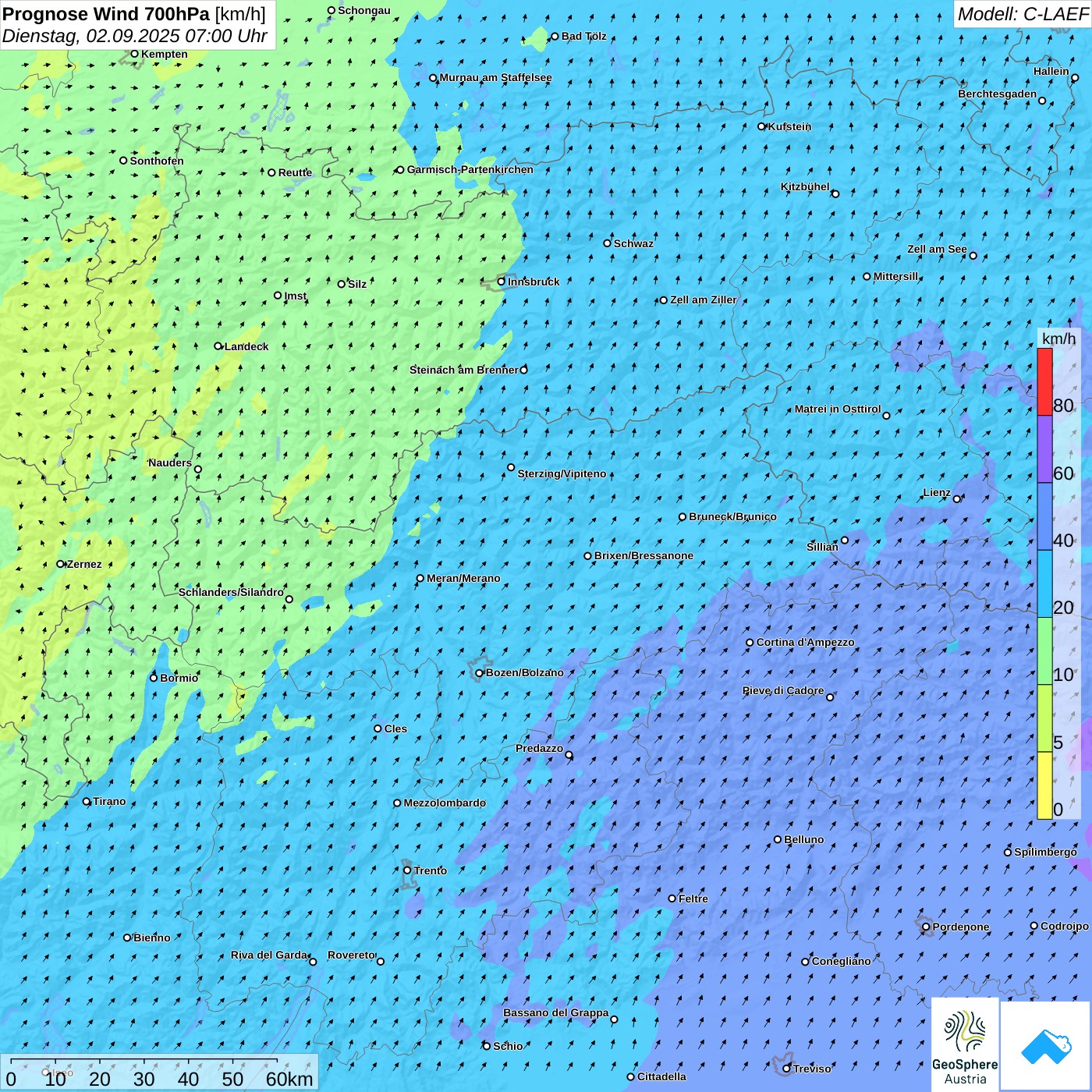Click the 'Codroipo' label
The height and width of the screenshot is (1092, 1092).
click(1065, 927)
